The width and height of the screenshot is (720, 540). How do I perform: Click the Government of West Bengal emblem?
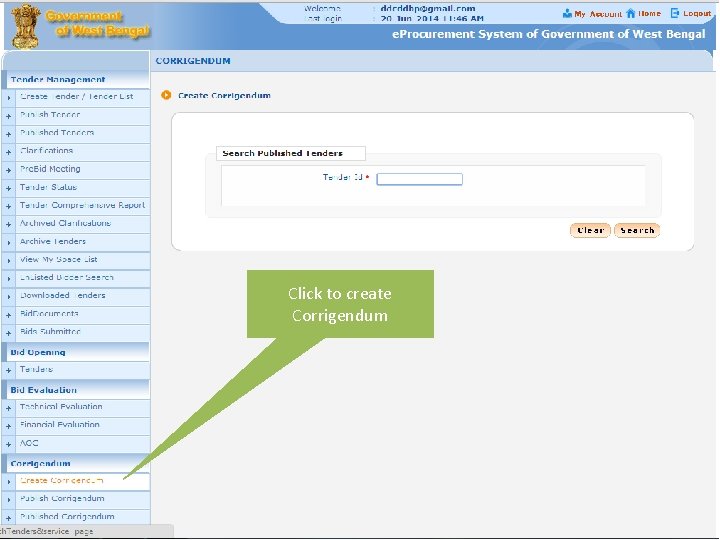[26, 26]
